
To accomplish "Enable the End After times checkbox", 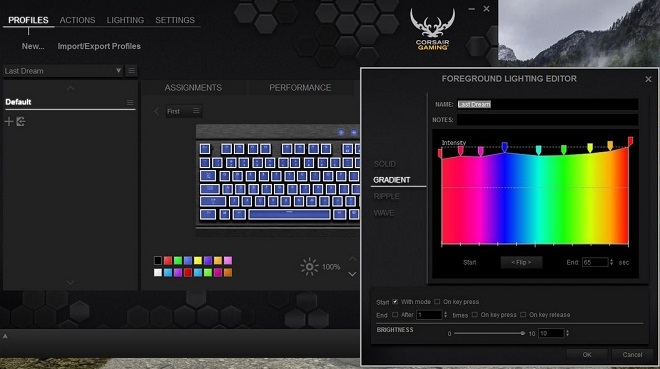I will point(395,315).
